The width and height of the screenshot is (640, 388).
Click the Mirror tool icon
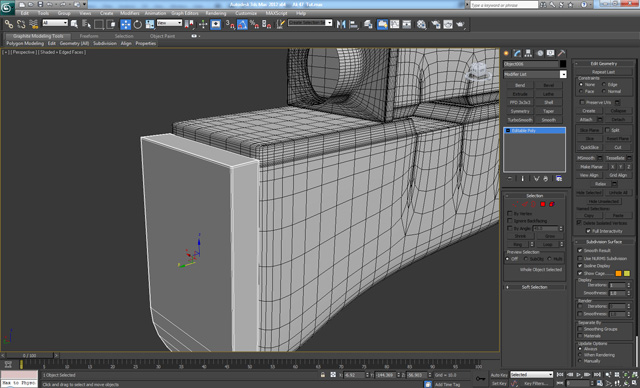[x=341, y=24]
